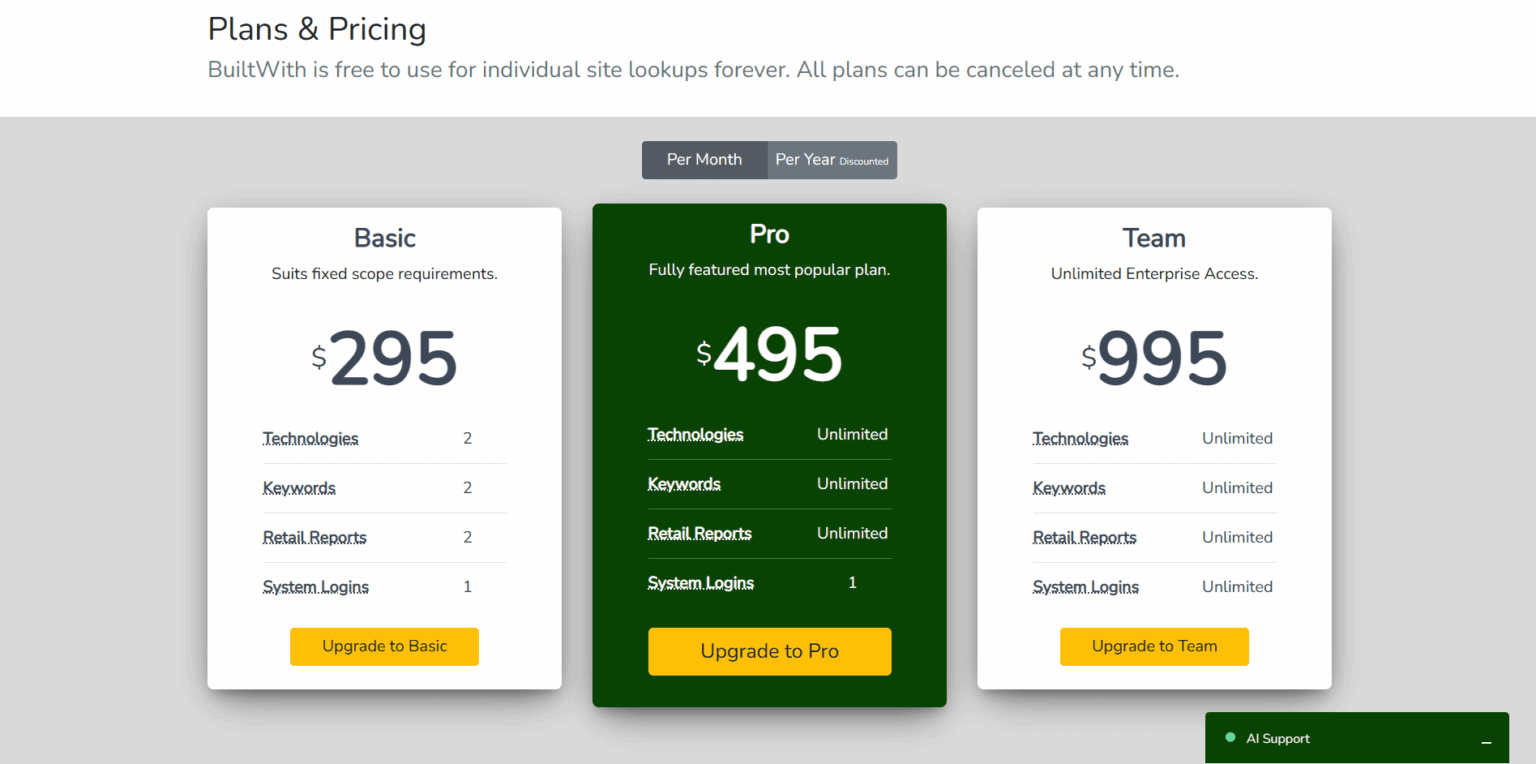Click the green AI Support status dot
1536x764 pixels.
[1231, 738]
